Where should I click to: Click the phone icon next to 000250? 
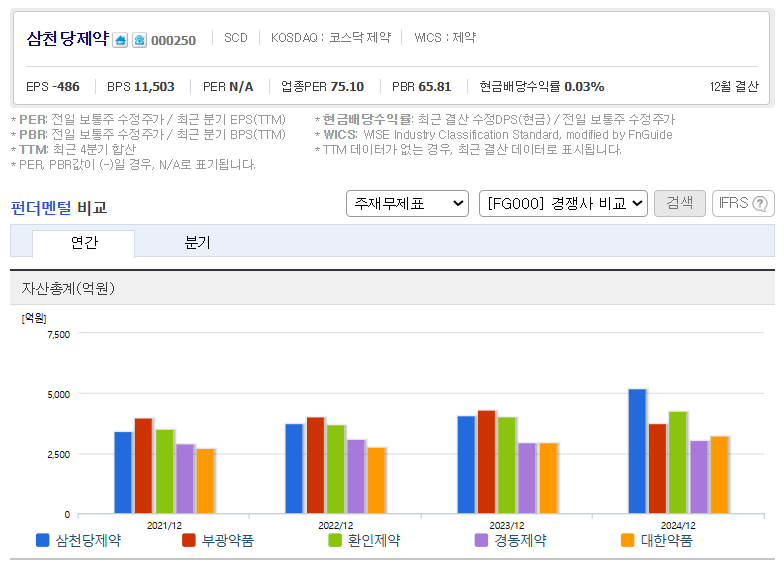(140, 40)
